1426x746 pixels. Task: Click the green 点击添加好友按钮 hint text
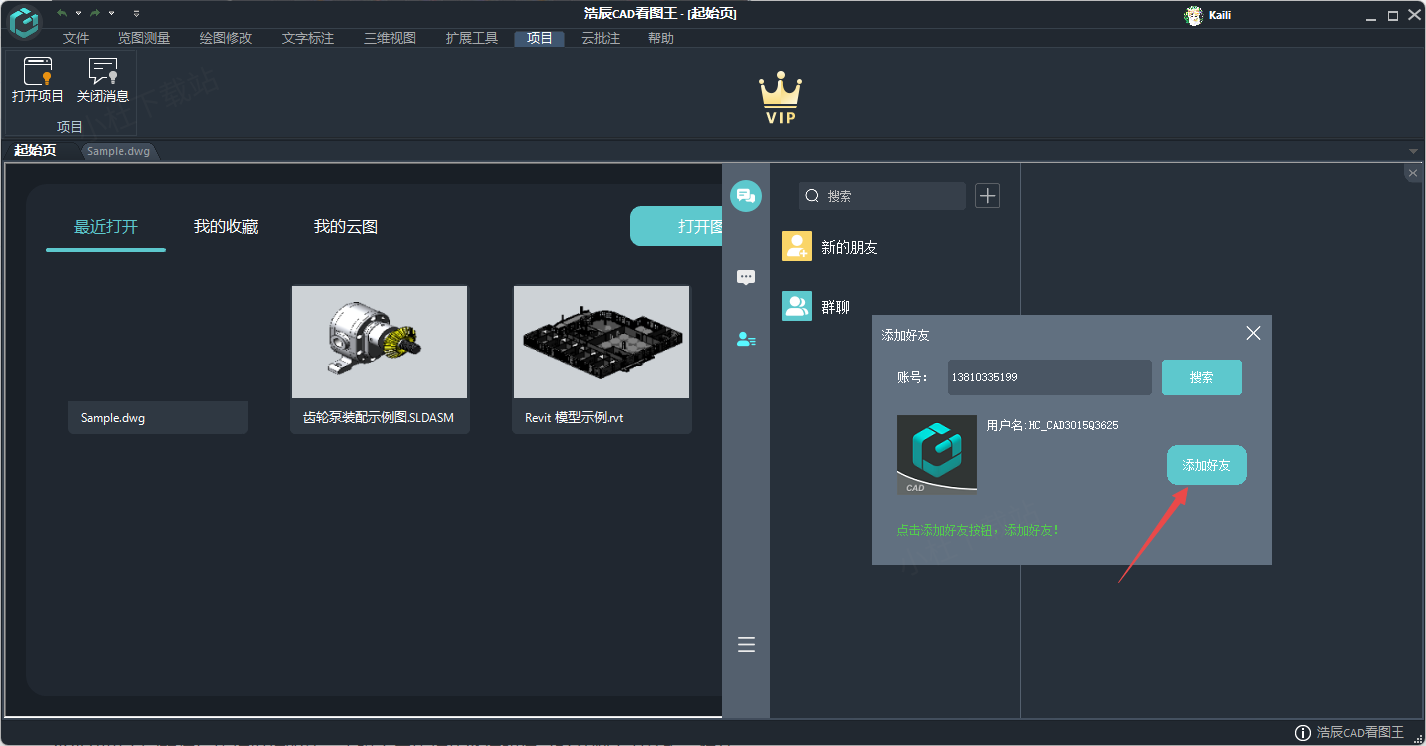[x=977, y=530]
